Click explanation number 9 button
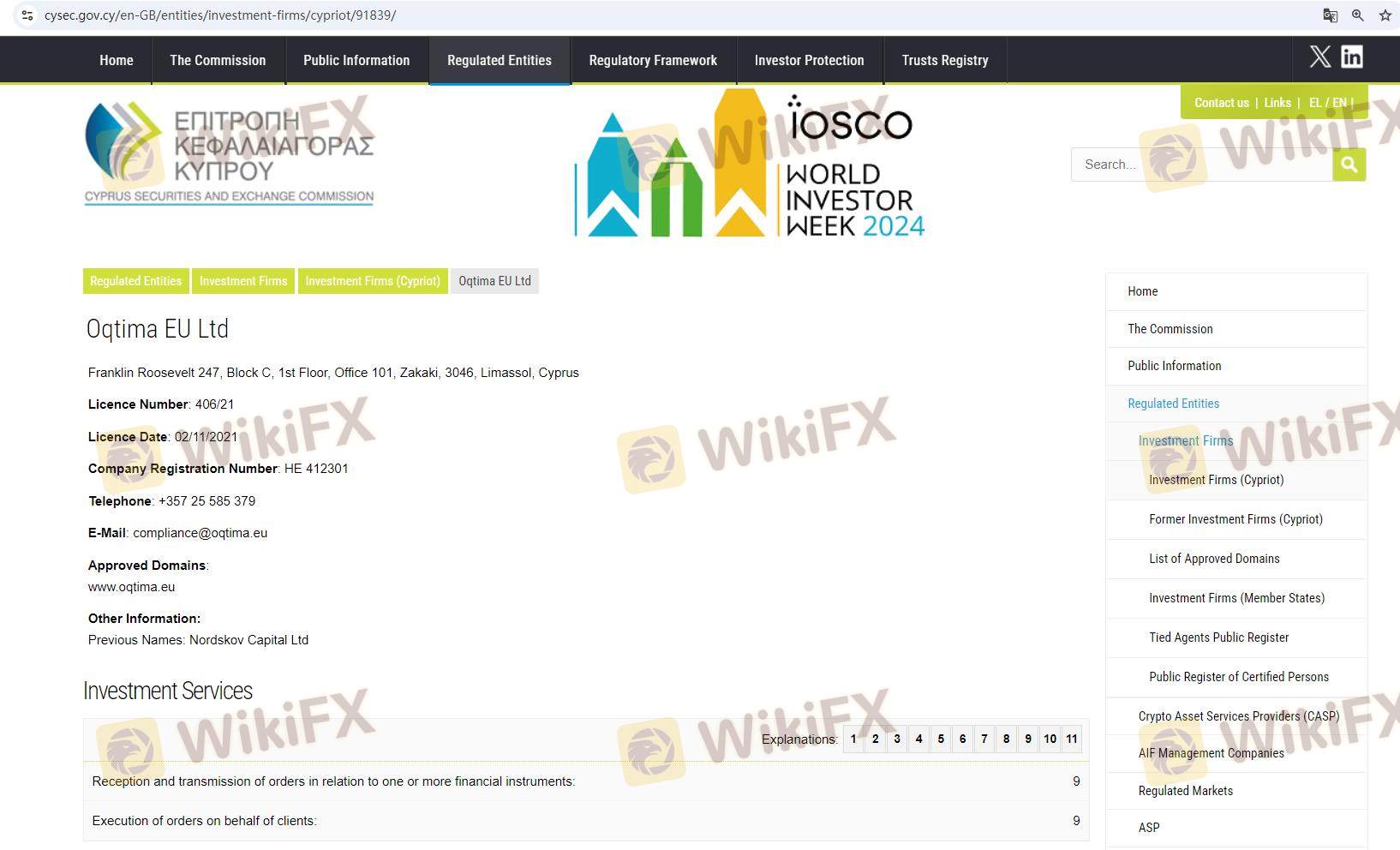 point(1028,739)
